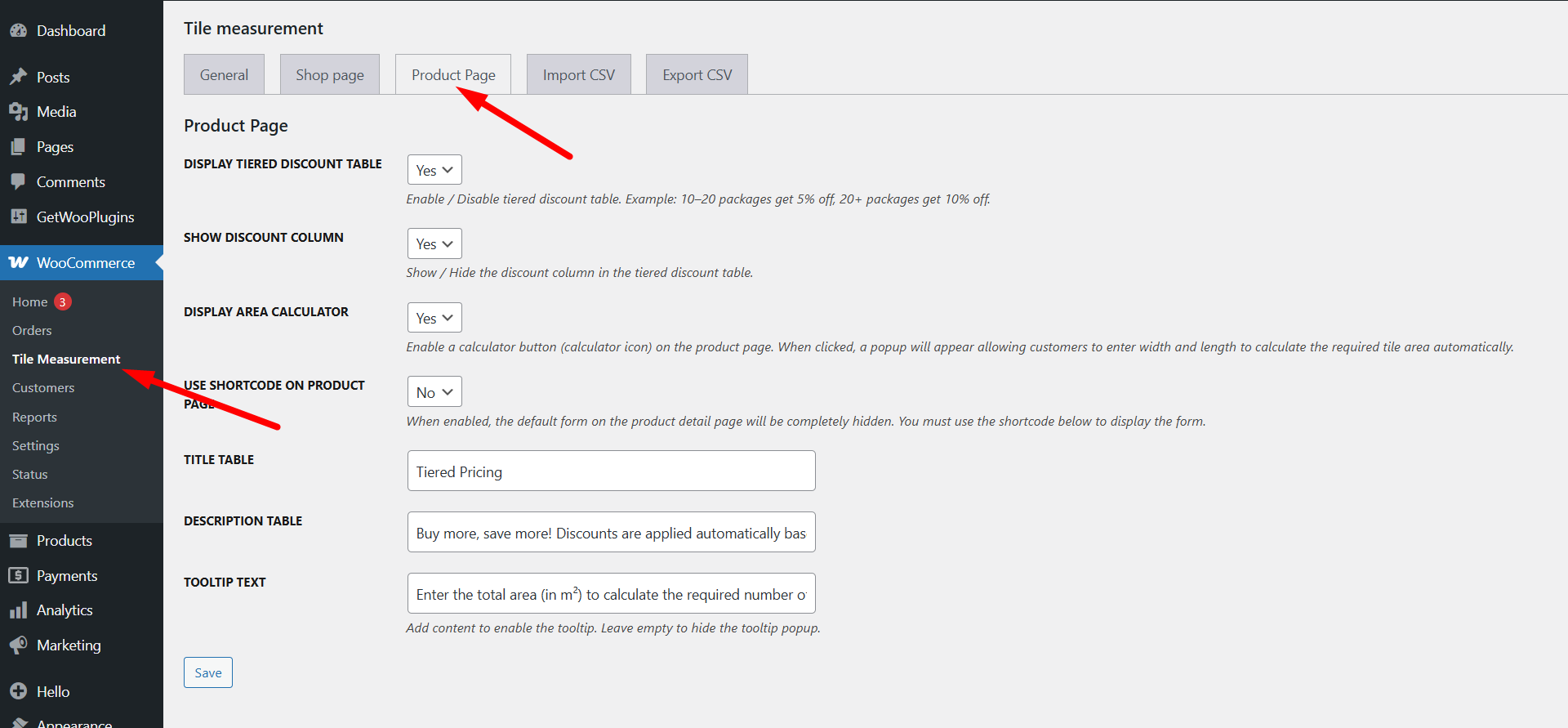Click the WooCommerce logo icon
This screenshot has height=728, width=1568.
(x=18, y=262)
